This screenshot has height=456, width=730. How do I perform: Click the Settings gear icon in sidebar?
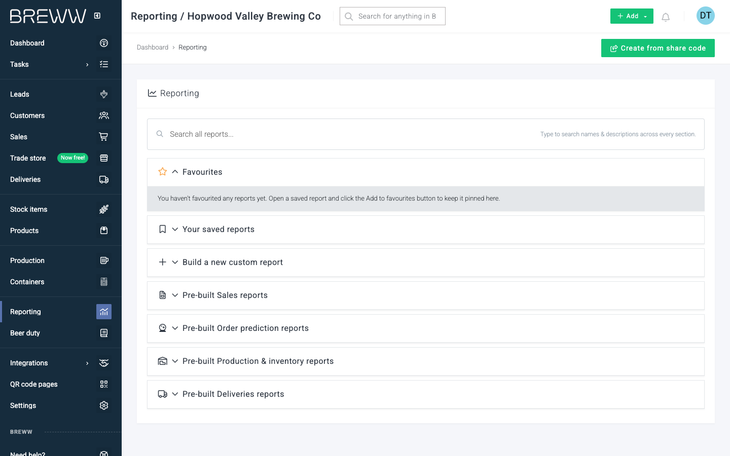(104, 406)
